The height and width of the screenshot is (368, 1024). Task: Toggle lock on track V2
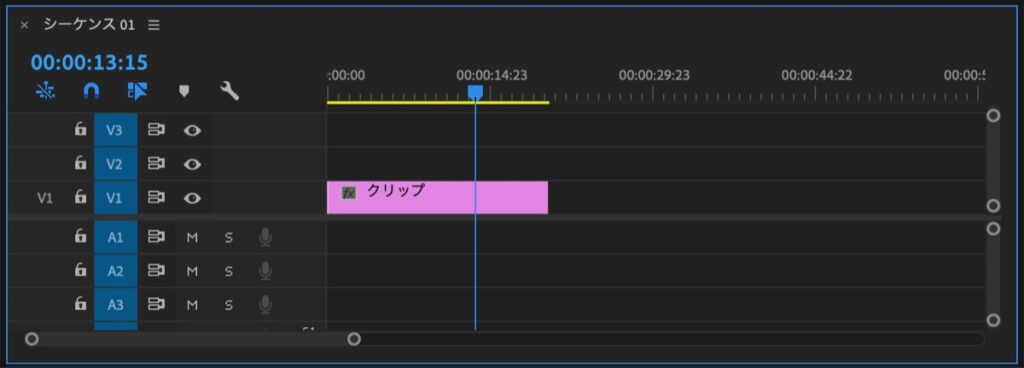click(80, 163)
